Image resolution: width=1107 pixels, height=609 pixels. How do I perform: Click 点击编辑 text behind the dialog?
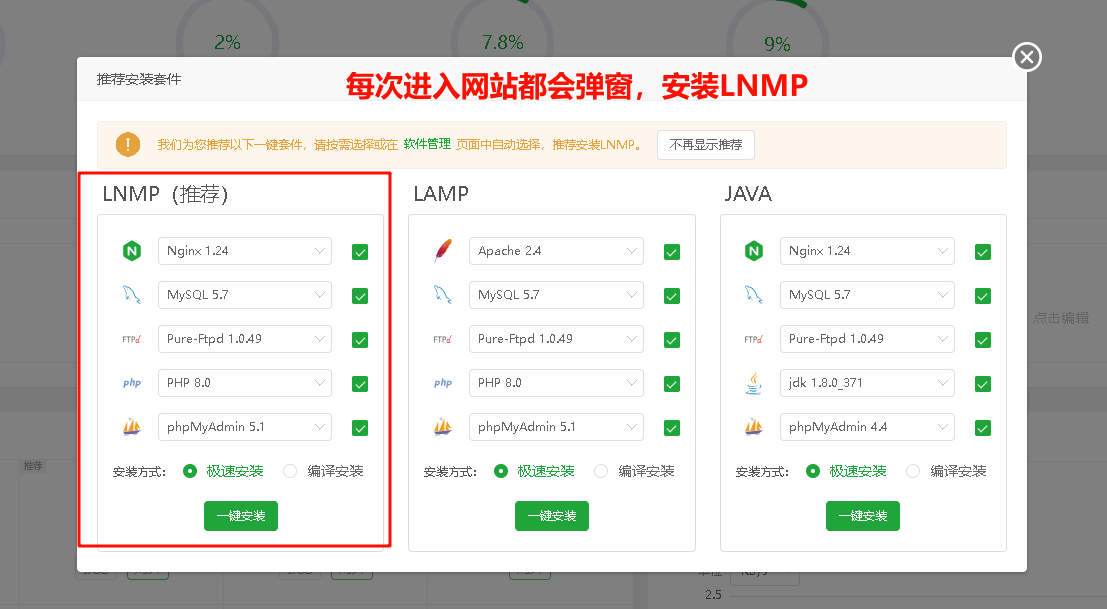[1061, 318]
